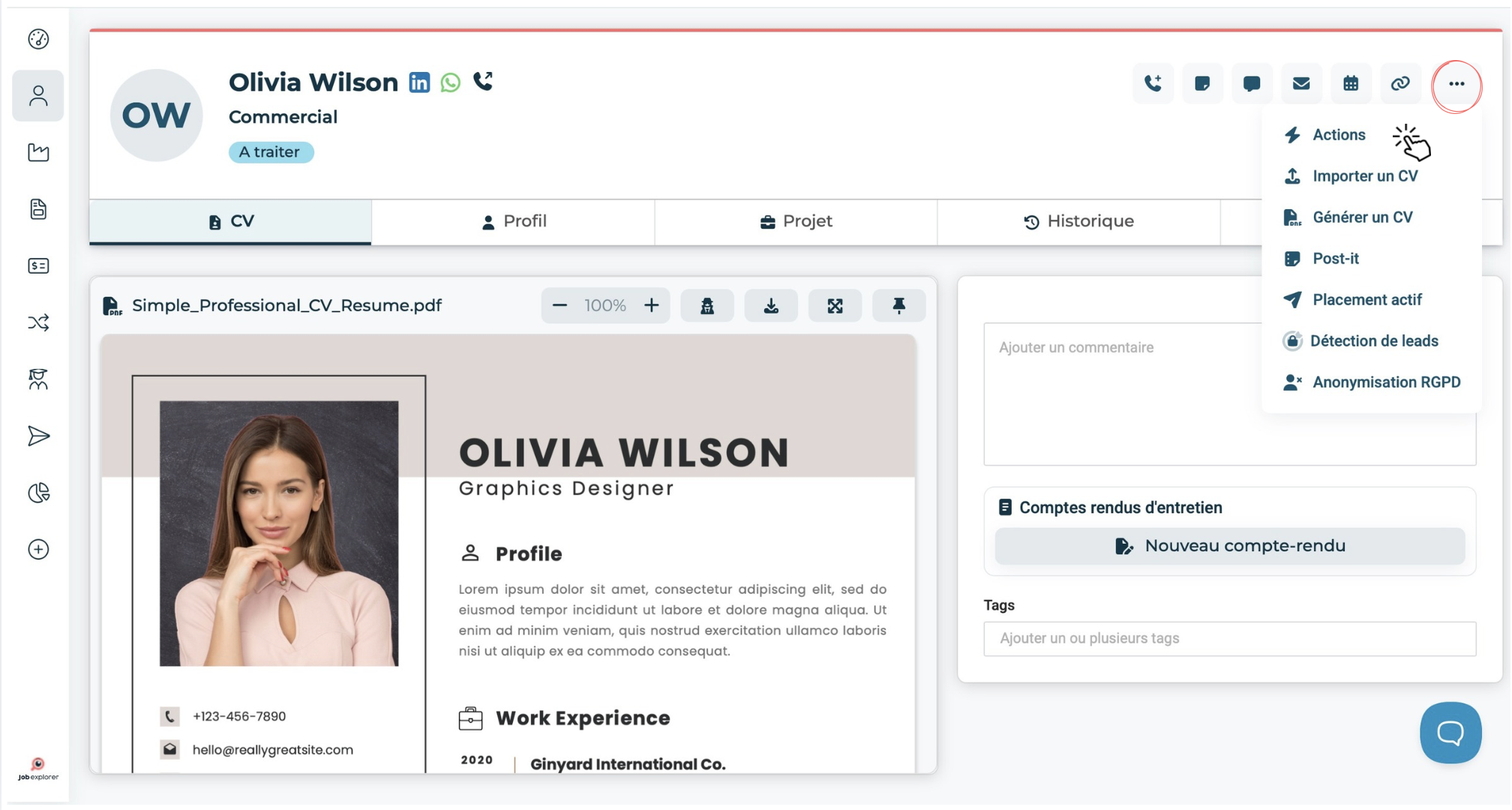Click Nouveau compte-rendu button
Image resolution: width=1512 pixels, height=810 pixels.
tap(1229, 546)
